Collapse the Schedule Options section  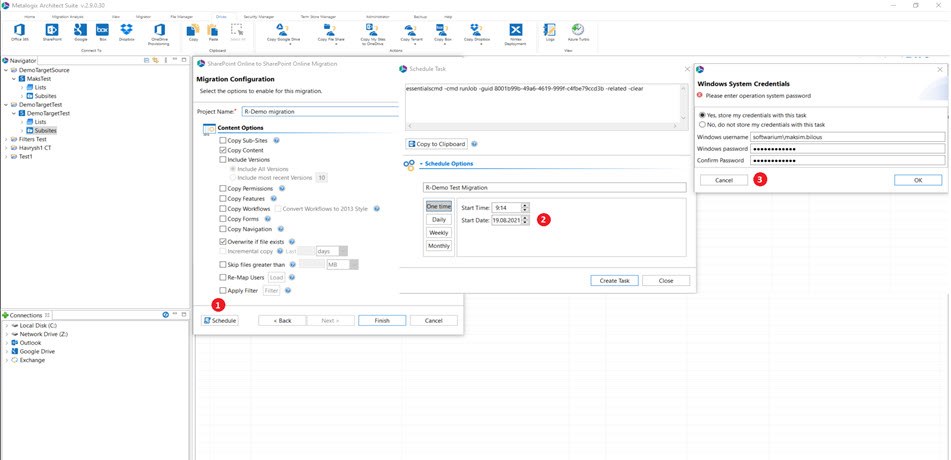[421, 164]
